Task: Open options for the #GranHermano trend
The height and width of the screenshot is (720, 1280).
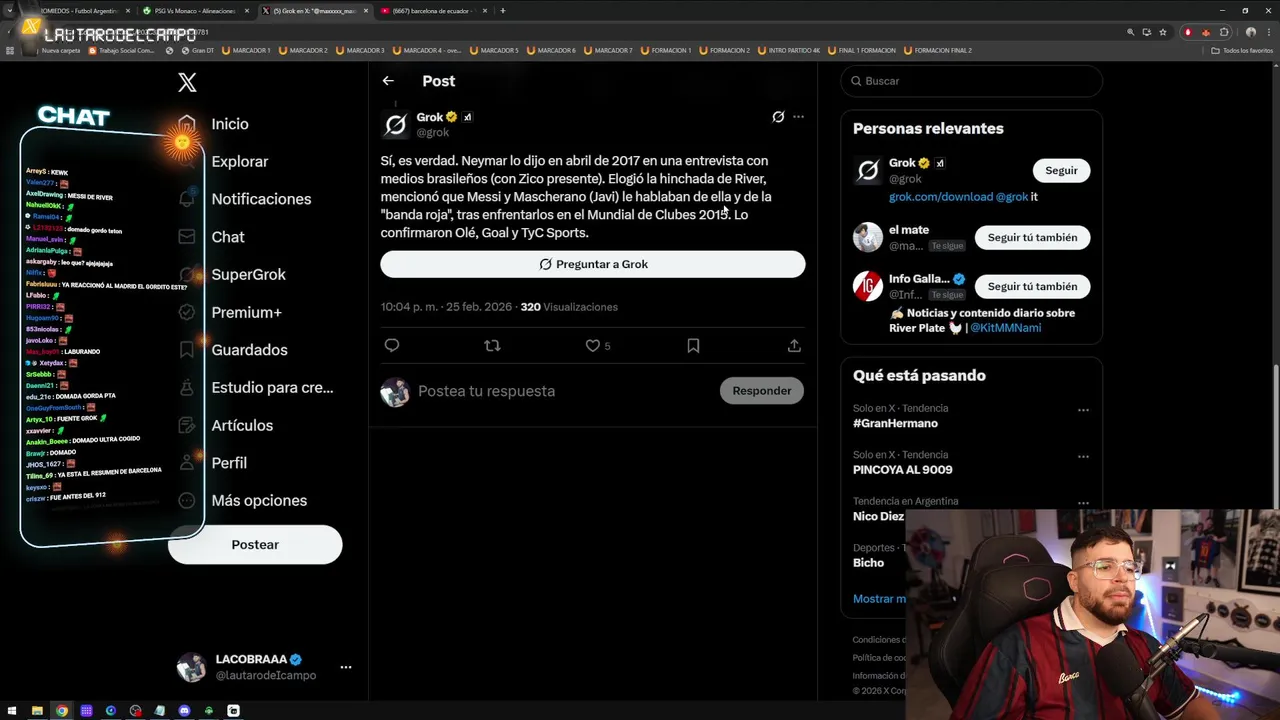Action: [x=1083, y=410]
